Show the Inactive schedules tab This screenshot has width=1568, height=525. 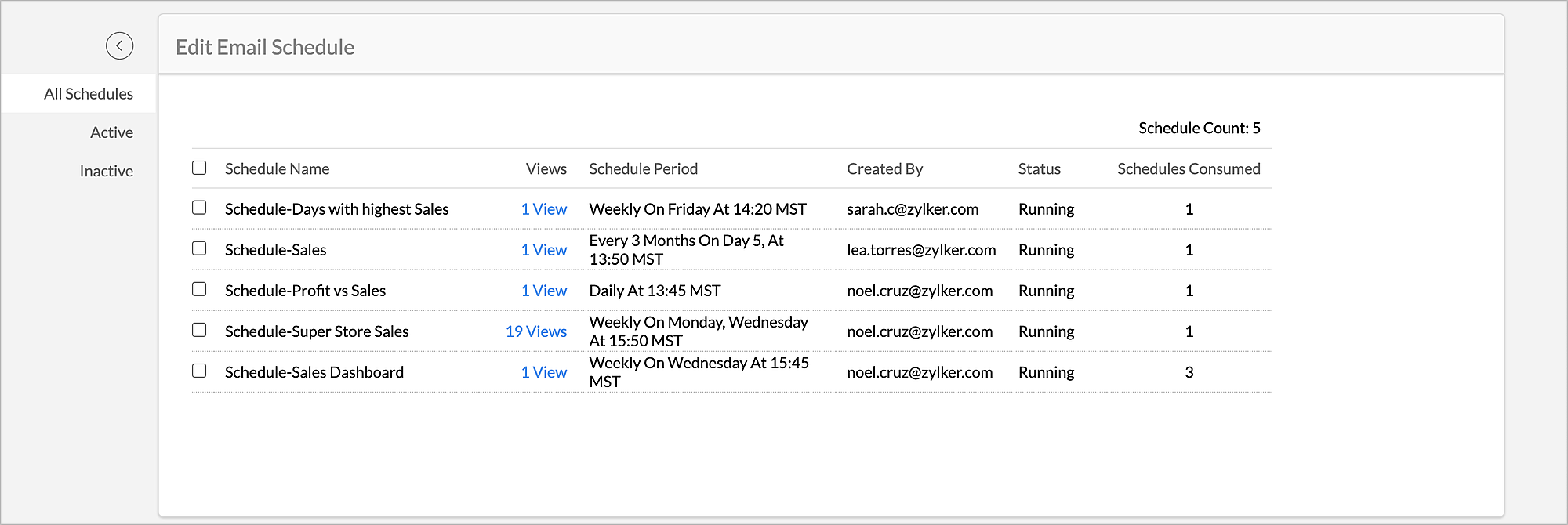coord(106,171)
